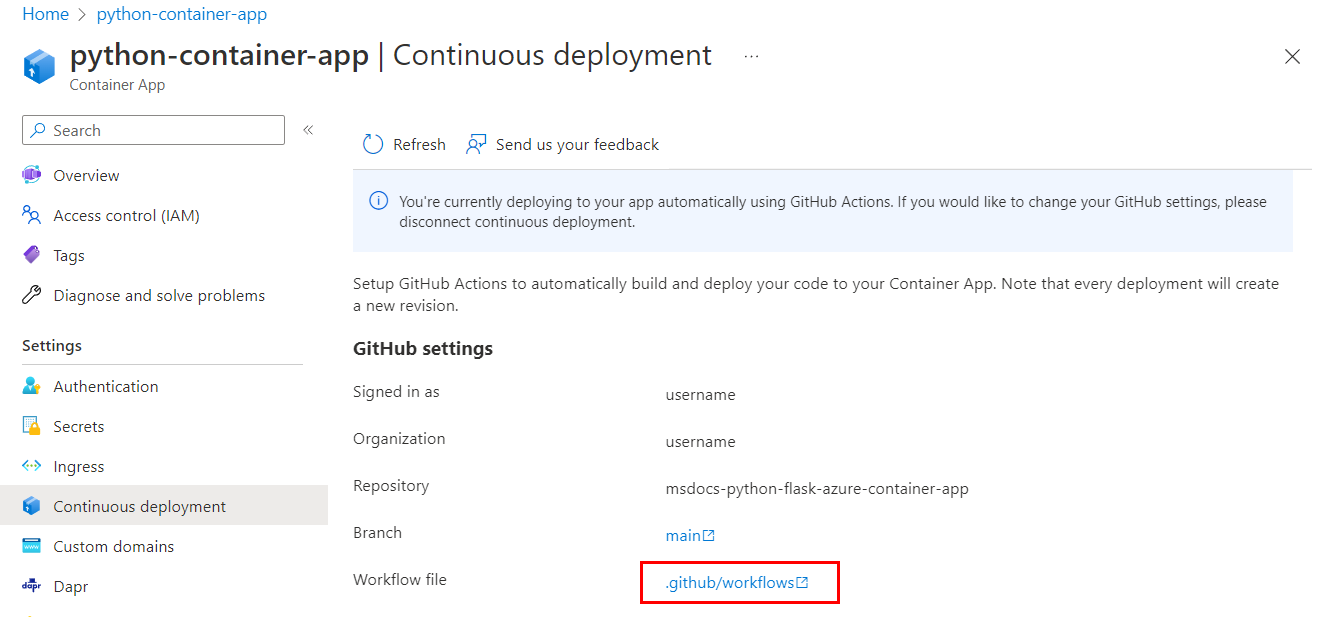Open the Overview page for the container app
The image size is (1320, 617).
point(85,175)
